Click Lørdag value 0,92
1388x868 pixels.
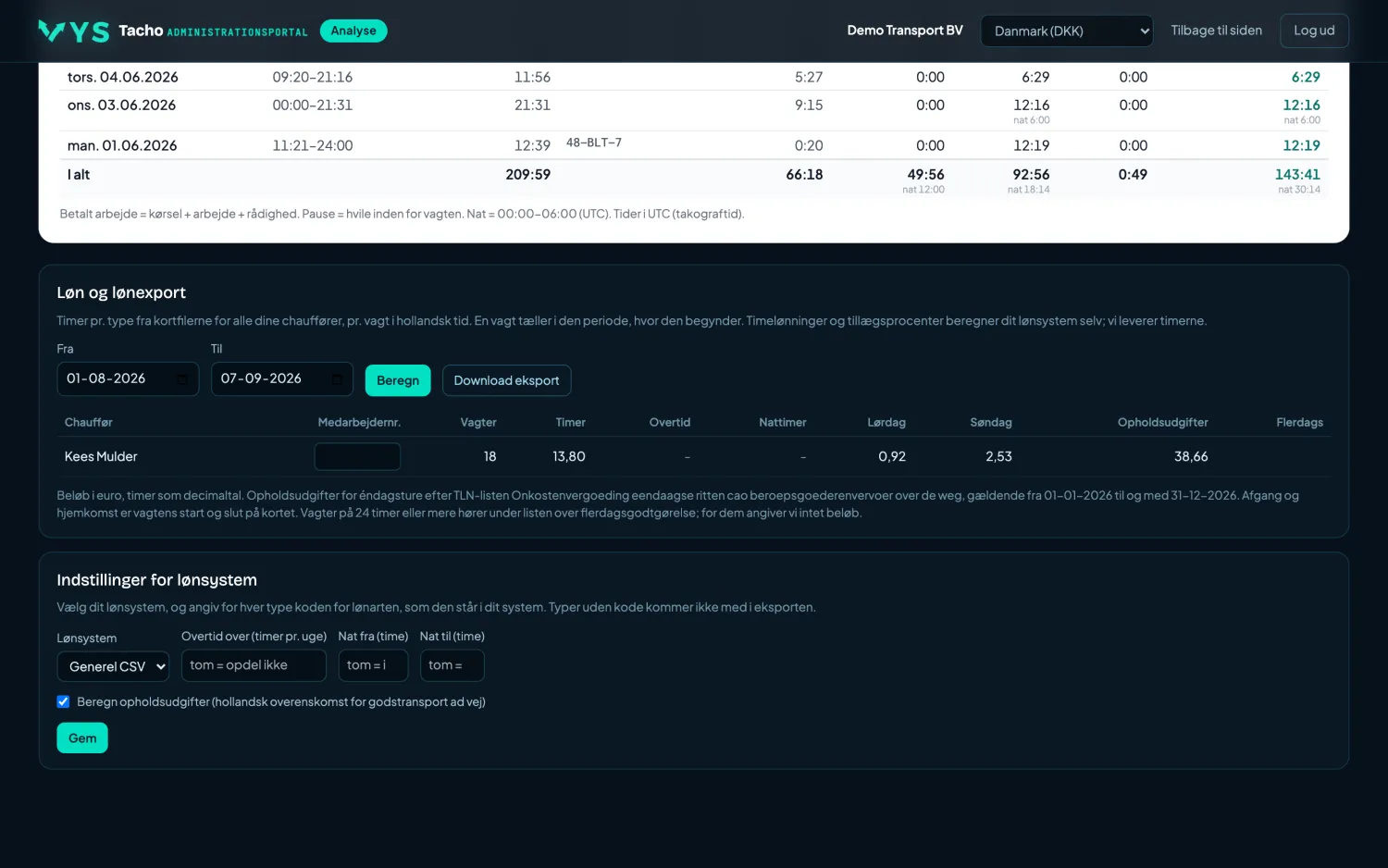click(892, 456)
